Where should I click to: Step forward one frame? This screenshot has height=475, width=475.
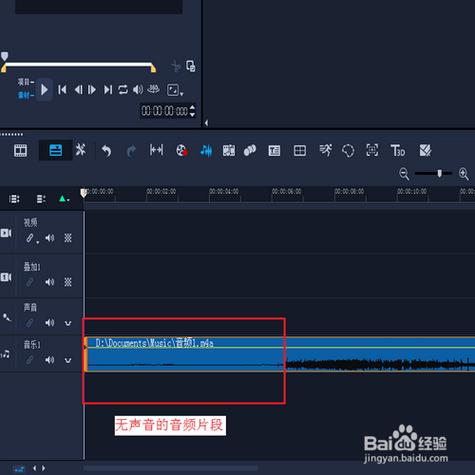92,89
